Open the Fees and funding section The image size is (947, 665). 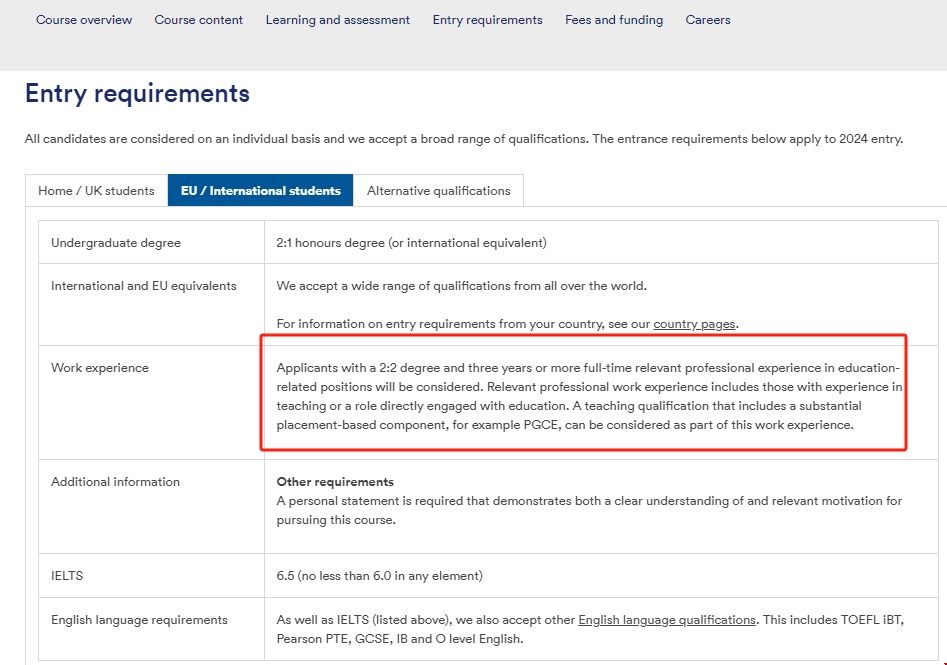[613, 20]
